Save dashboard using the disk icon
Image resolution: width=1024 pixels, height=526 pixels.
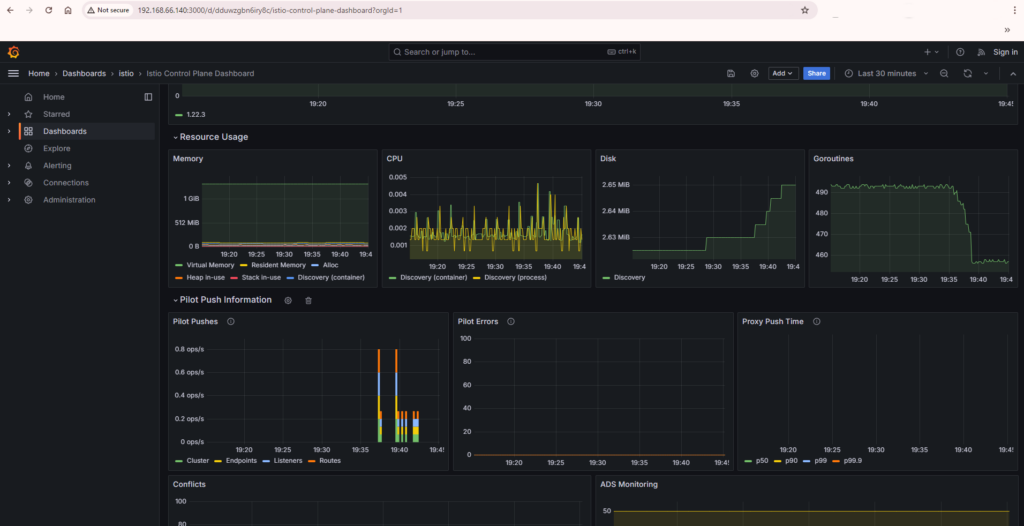(x=731, y=74)
